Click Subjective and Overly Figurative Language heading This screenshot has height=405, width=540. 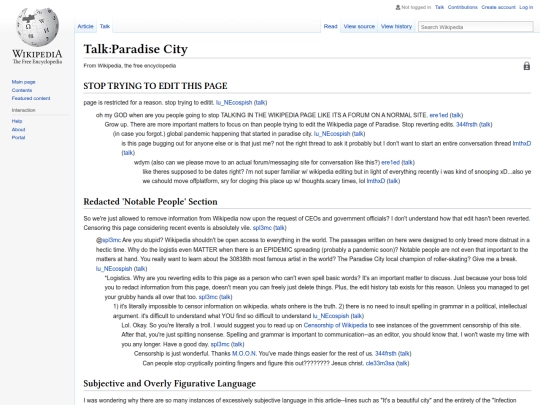169,384
